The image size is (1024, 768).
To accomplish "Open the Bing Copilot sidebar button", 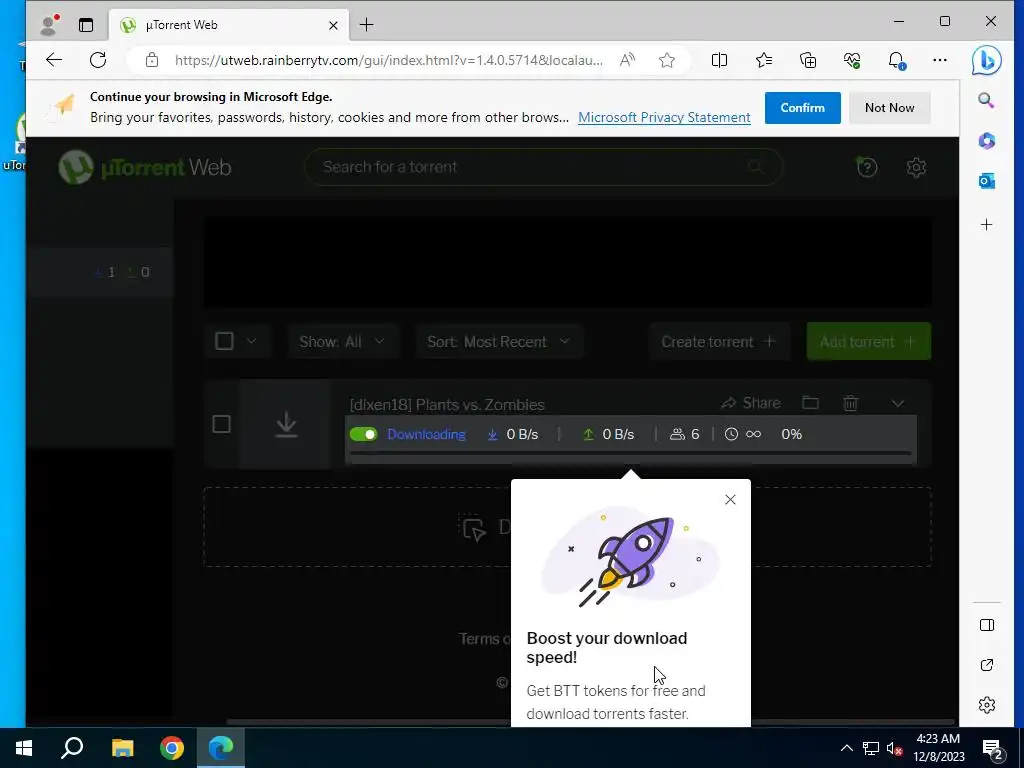I will 986,60.
